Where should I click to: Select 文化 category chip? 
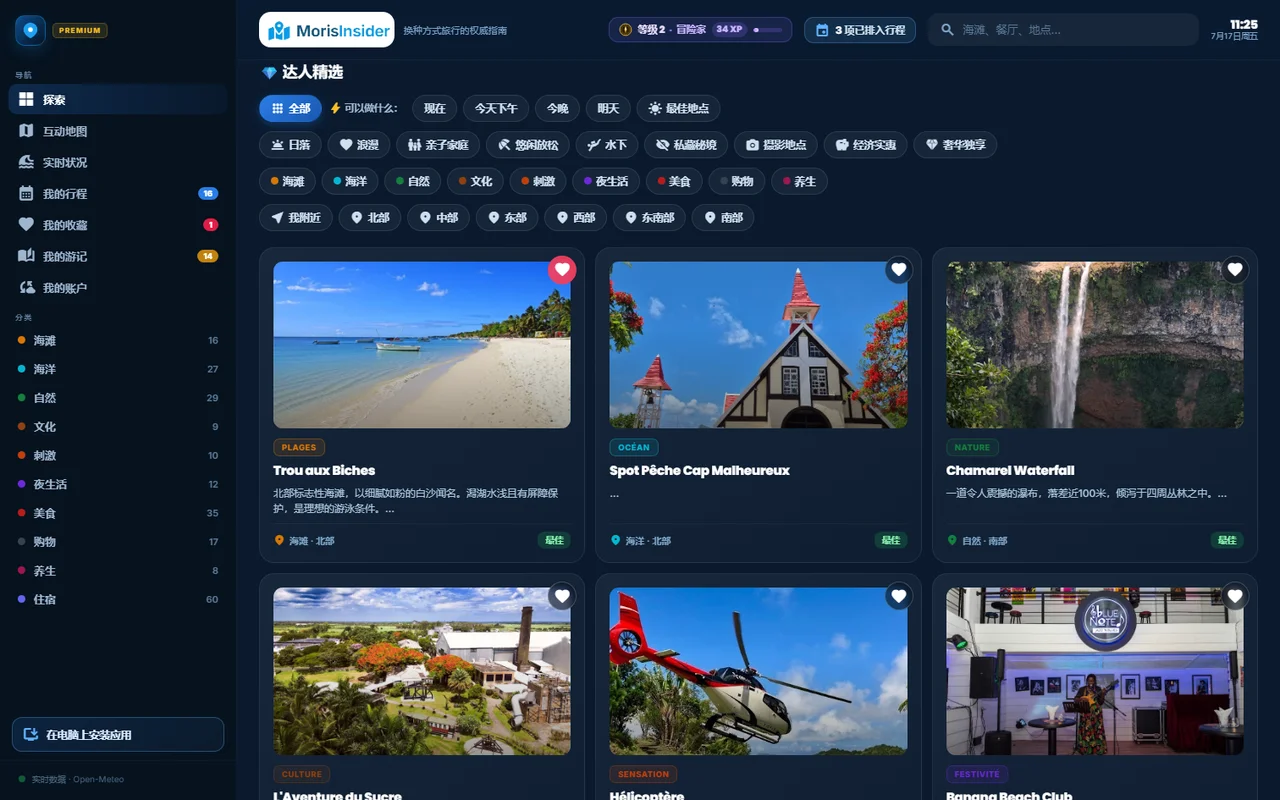point(475,181)
